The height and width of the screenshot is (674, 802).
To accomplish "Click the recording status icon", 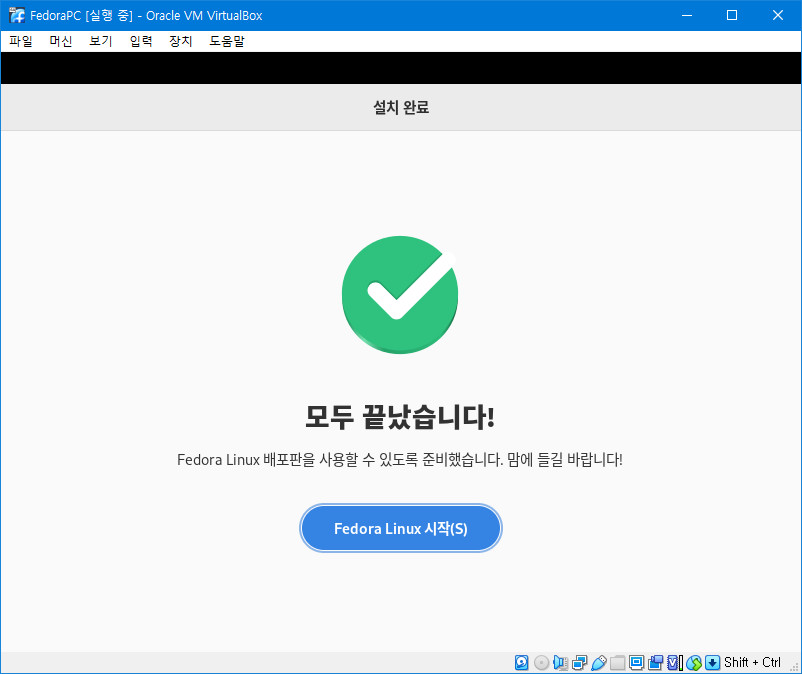I will coord(656,662).
